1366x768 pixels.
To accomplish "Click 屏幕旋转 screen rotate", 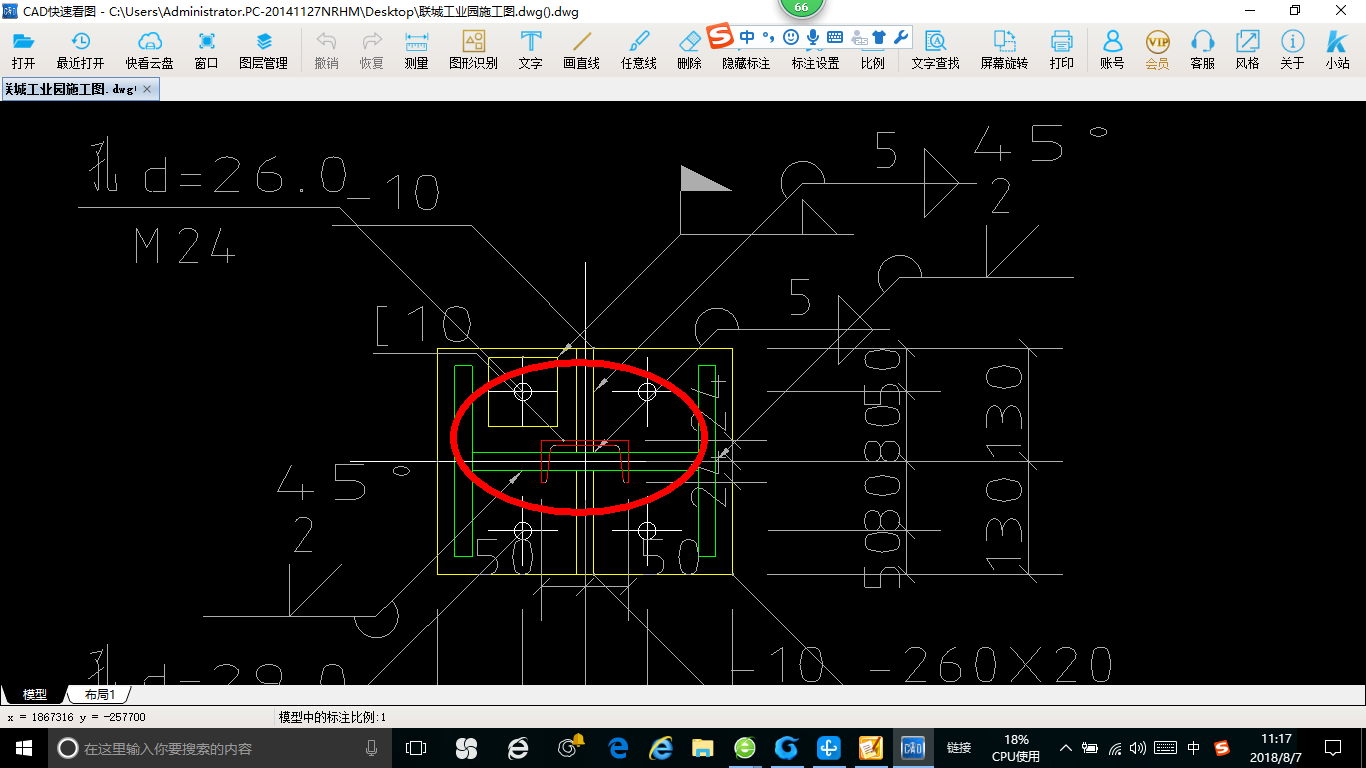I will pos(1004,49).
